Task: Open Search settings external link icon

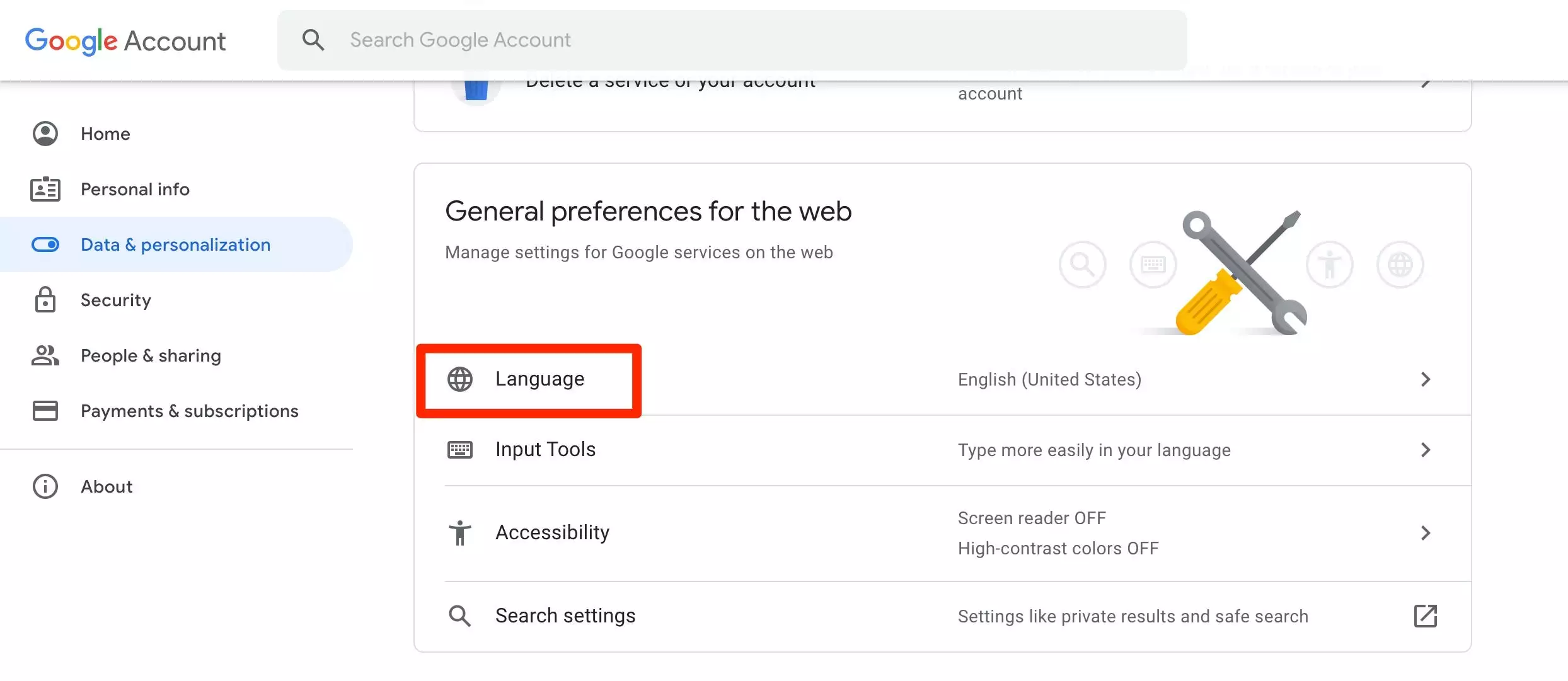Action: point(1426,616)
